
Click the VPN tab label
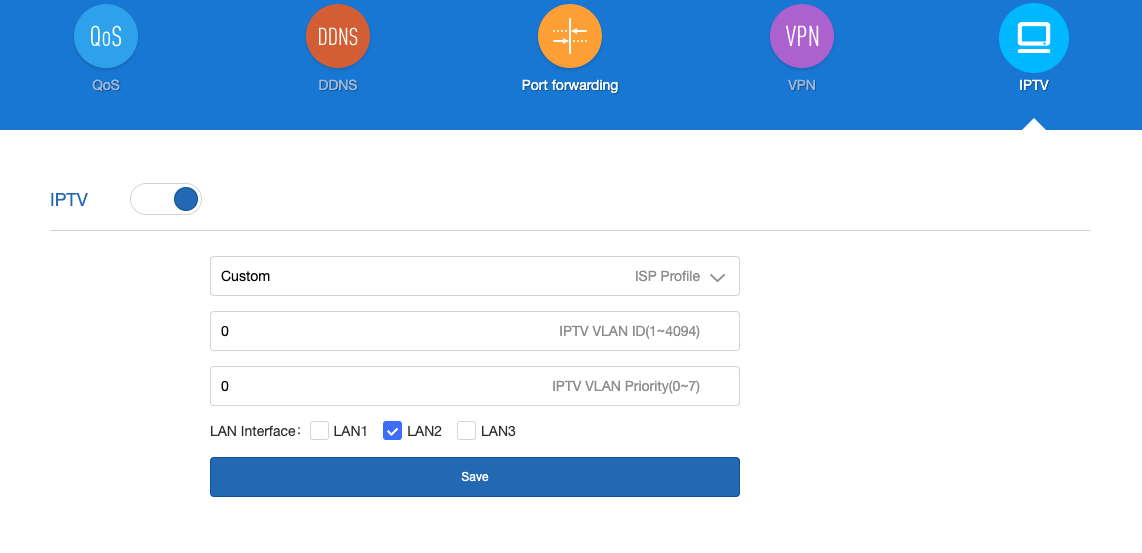802,85
